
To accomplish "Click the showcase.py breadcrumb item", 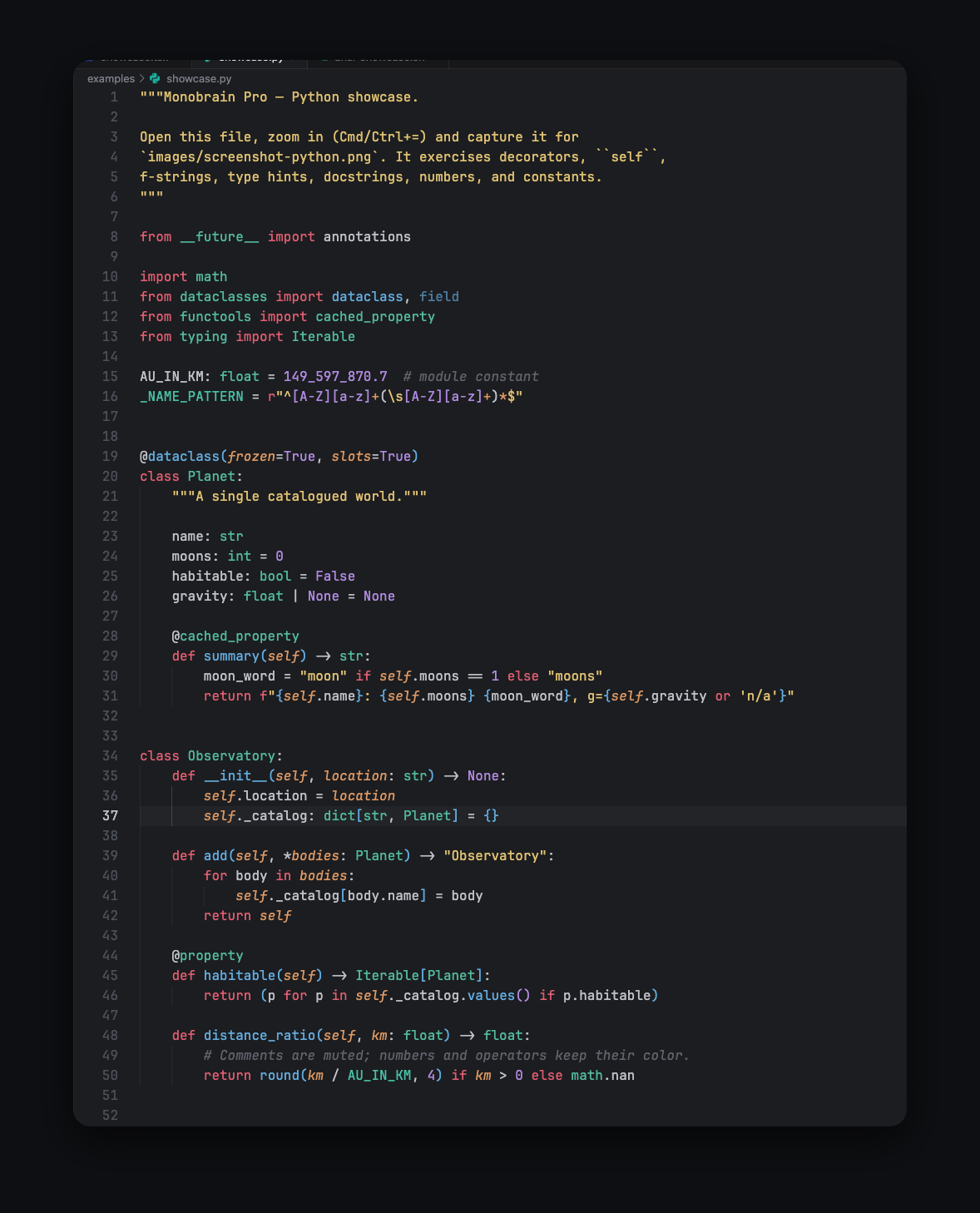I will point(199,78).
